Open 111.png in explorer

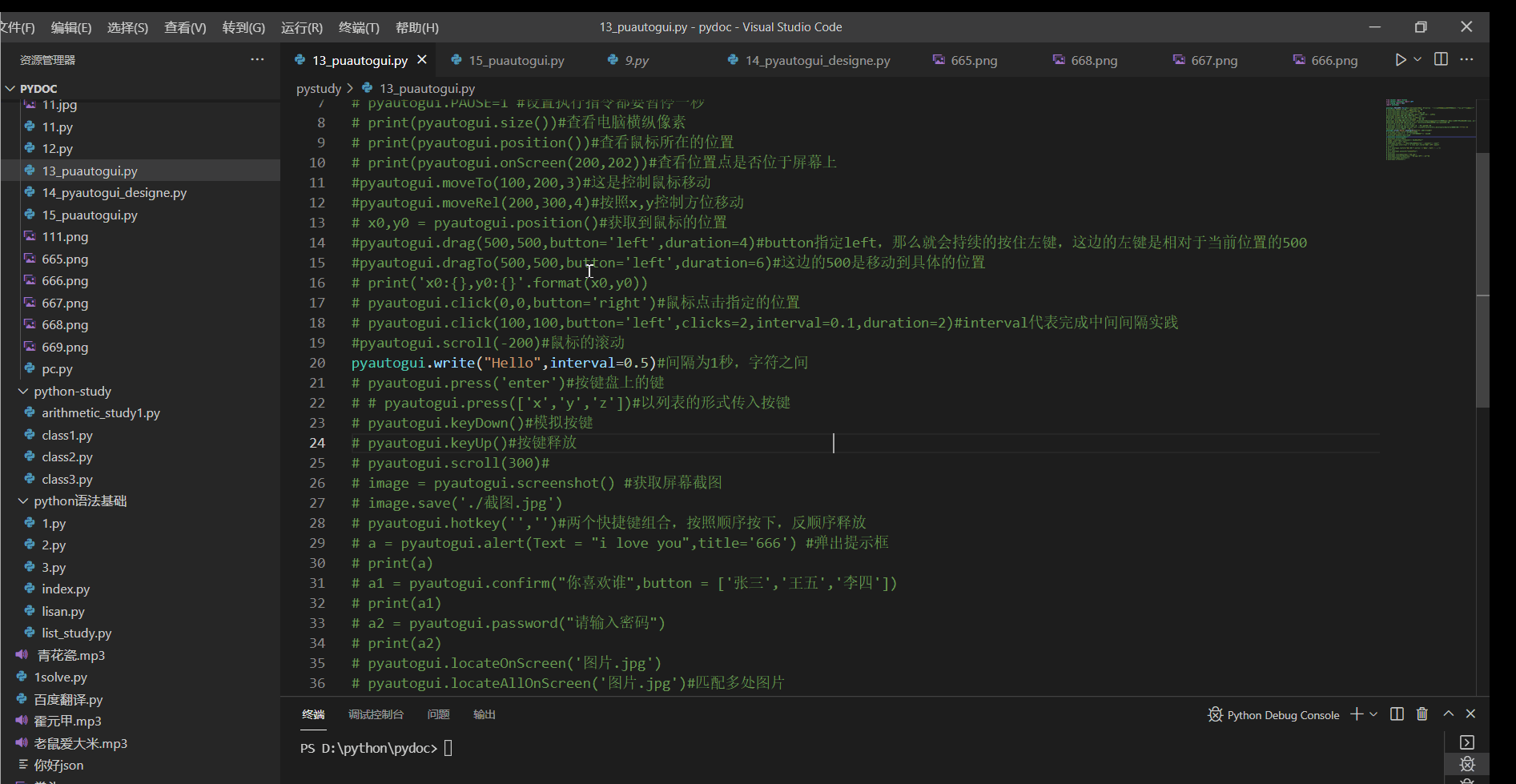(x=65, y=236)
